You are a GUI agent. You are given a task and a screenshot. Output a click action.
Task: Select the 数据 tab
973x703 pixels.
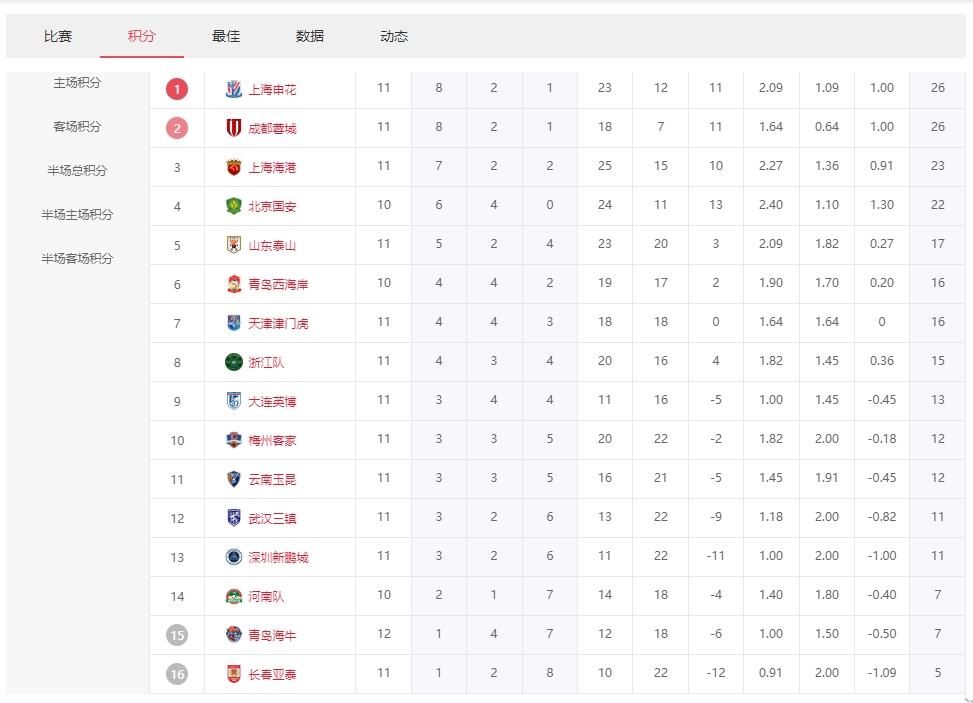click(310, 36)
